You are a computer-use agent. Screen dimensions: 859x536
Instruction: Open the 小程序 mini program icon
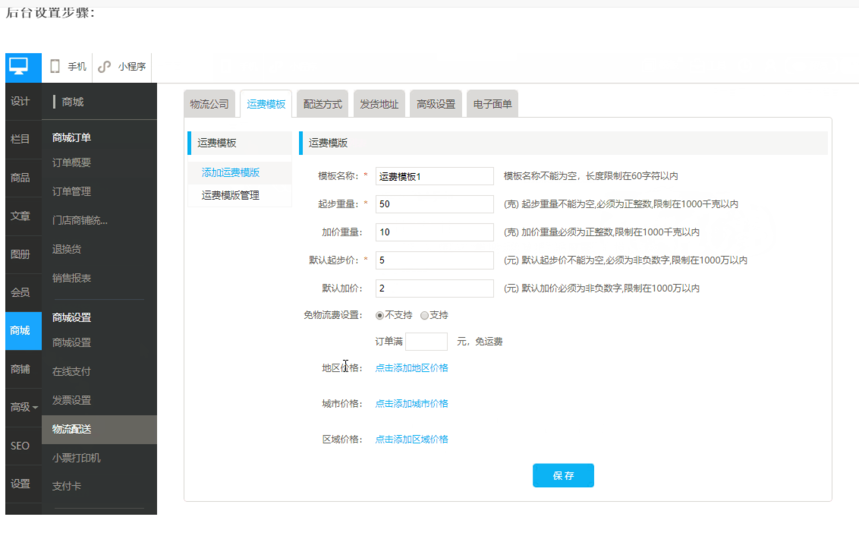point(105,67)
